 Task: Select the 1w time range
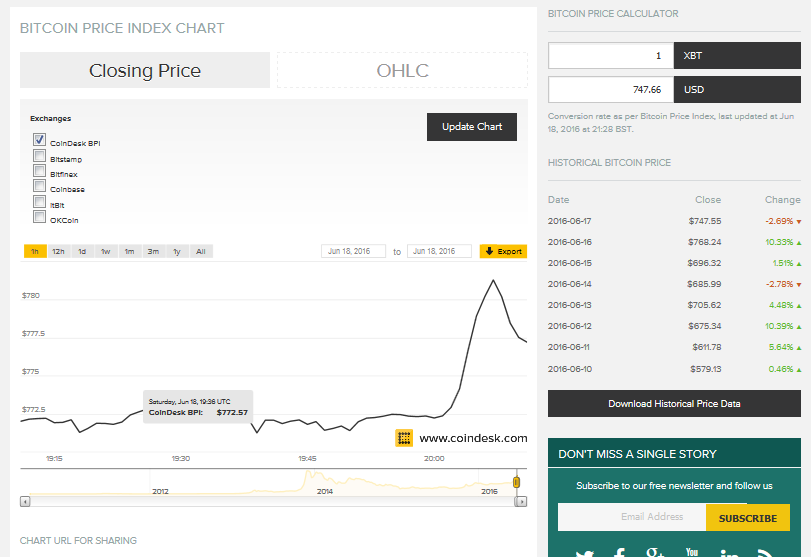106,251
